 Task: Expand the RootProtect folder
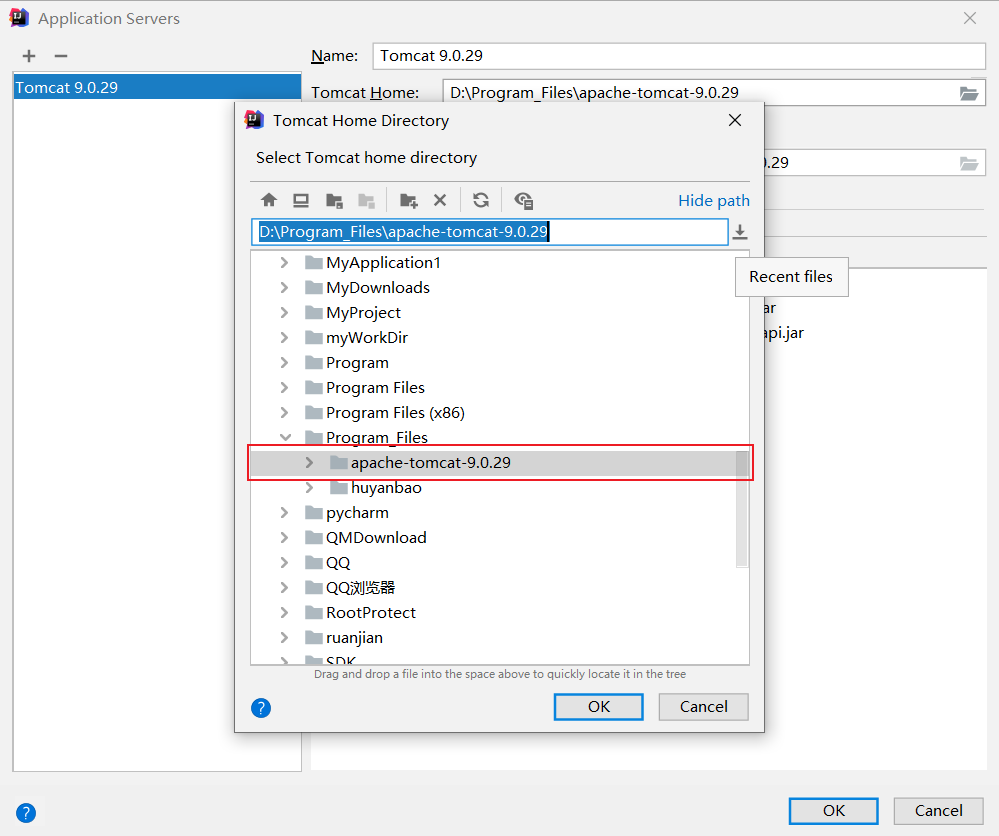coord(284,612)
